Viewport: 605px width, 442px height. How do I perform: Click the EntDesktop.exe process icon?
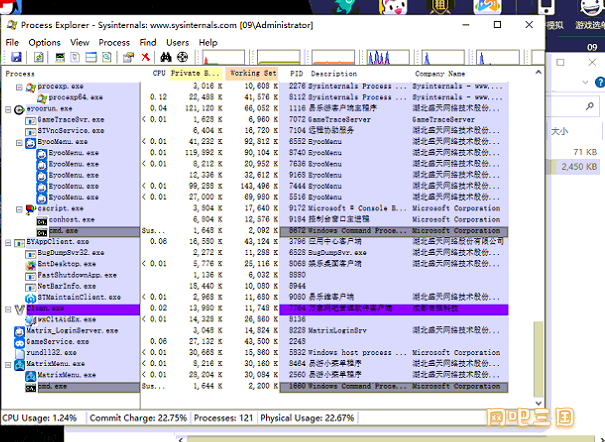(31, 265)
